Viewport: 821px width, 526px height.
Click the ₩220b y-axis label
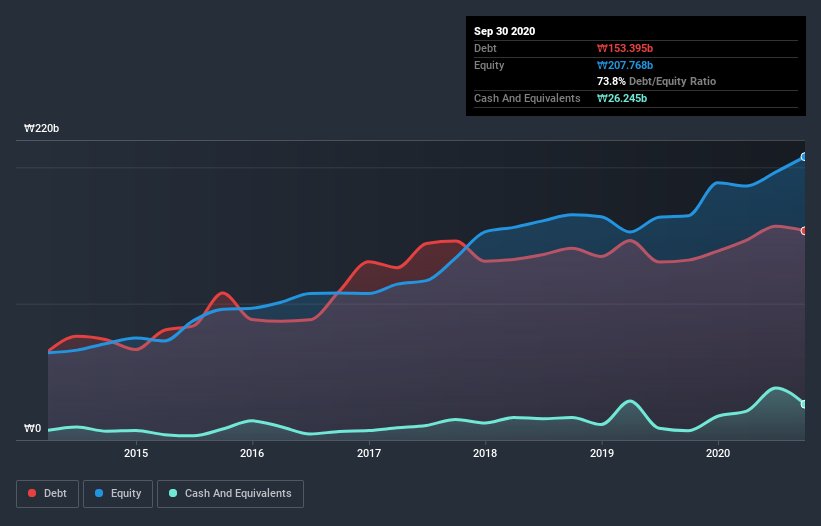pyautogui.click(x=41, y=128)
